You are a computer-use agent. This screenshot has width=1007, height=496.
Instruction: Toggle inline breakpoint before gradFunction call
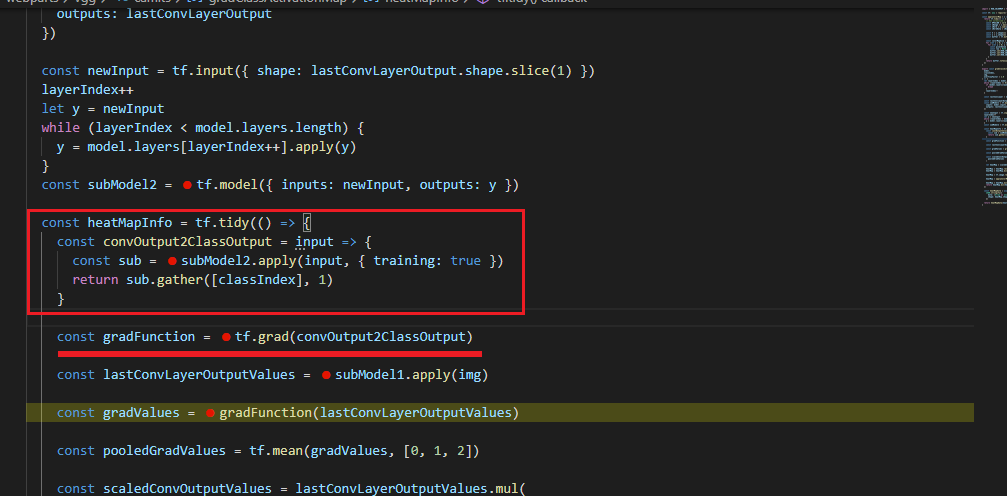pyautogui.click(x=210, y=413)
